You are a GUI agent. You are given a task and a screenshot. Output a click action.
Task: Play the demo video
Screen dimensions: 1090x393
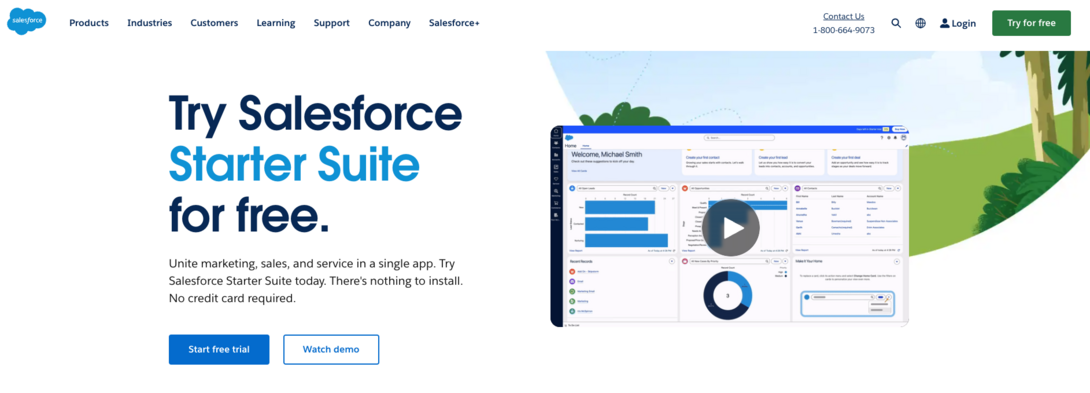pos(730,227)
